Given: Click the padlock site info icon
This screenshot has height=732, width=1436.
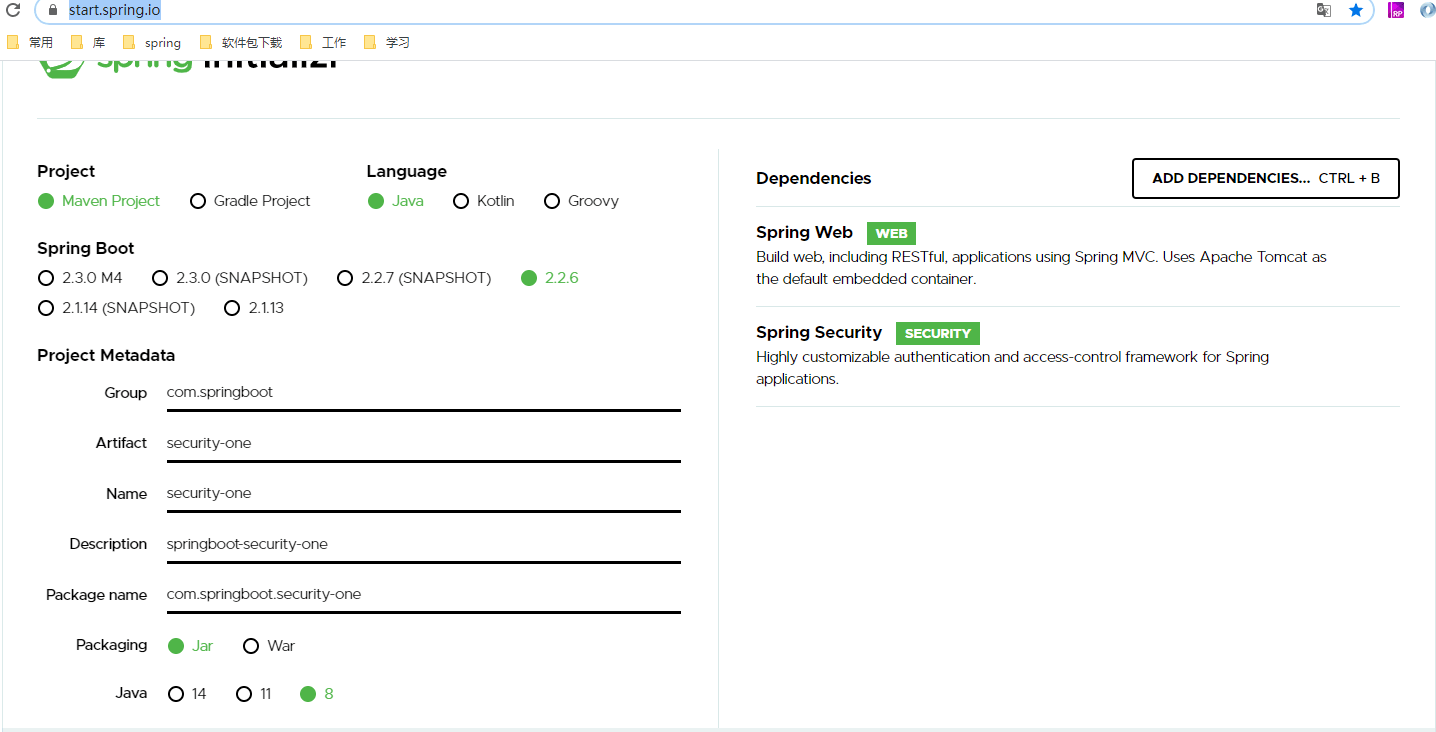Looking at the screenshot, I should point(53,10).
